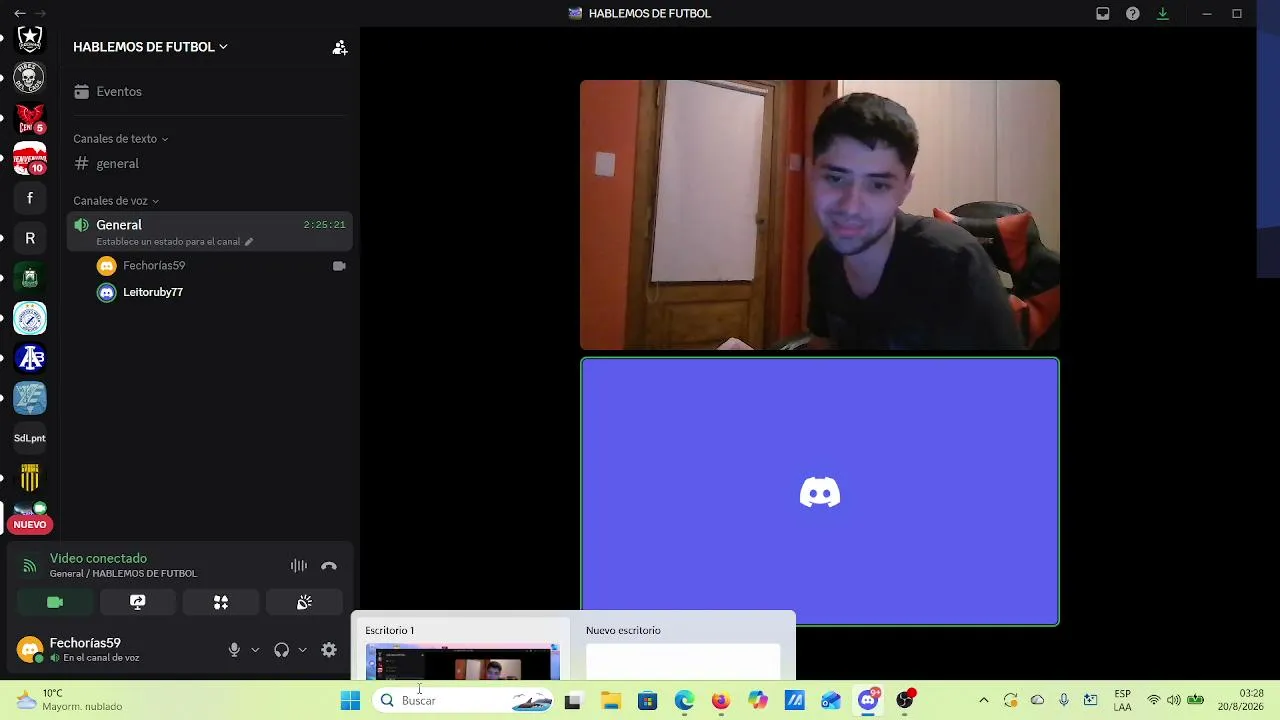Open the soundboard
Image resolution: width=1280 pixels, height=720 pixels.
[x=304, y=602]
